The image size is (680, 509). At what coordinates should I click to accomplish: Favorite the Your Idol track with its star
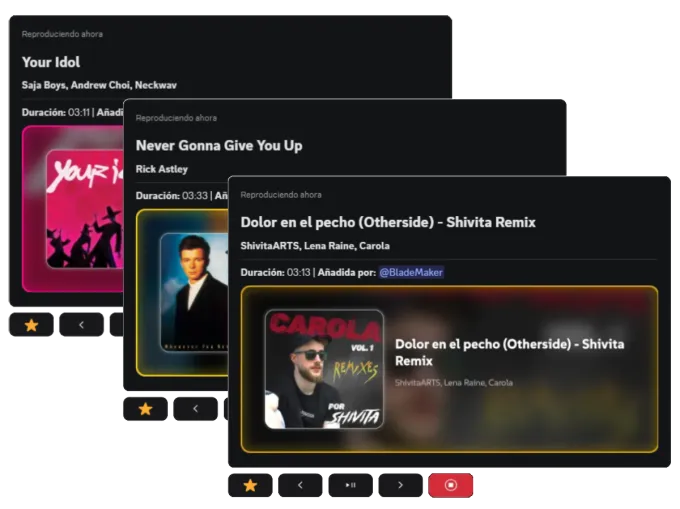point(31,325)
